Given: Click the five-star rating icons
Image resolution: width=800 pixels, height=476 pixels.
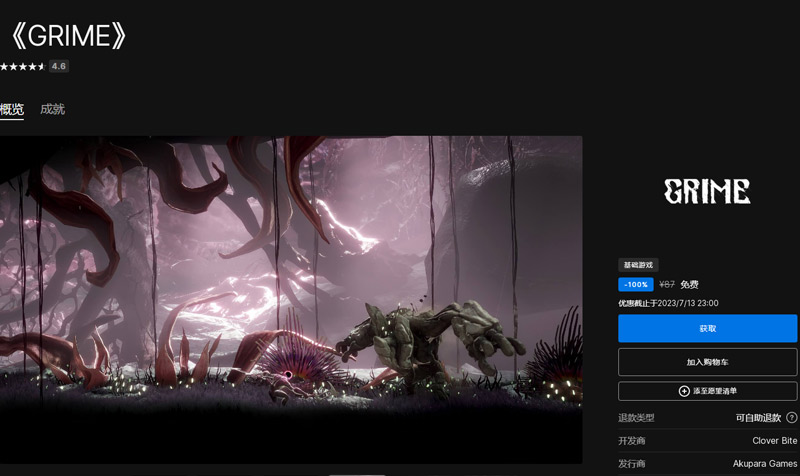Looking at the screenshot, I should click(x=22, y=66).
